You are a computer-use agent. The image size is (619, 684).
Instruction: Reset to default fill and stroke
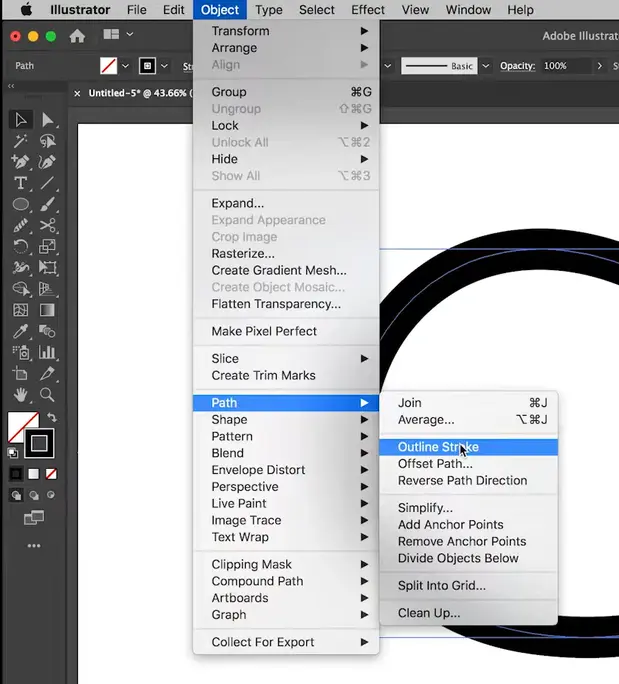(13, 452)
